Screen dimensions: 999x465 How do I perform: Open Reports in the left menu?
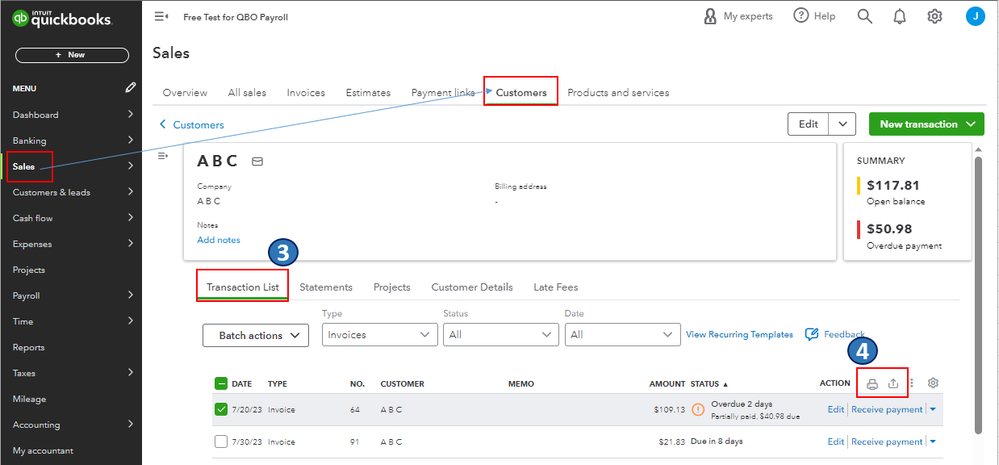(x=28, y=347)
